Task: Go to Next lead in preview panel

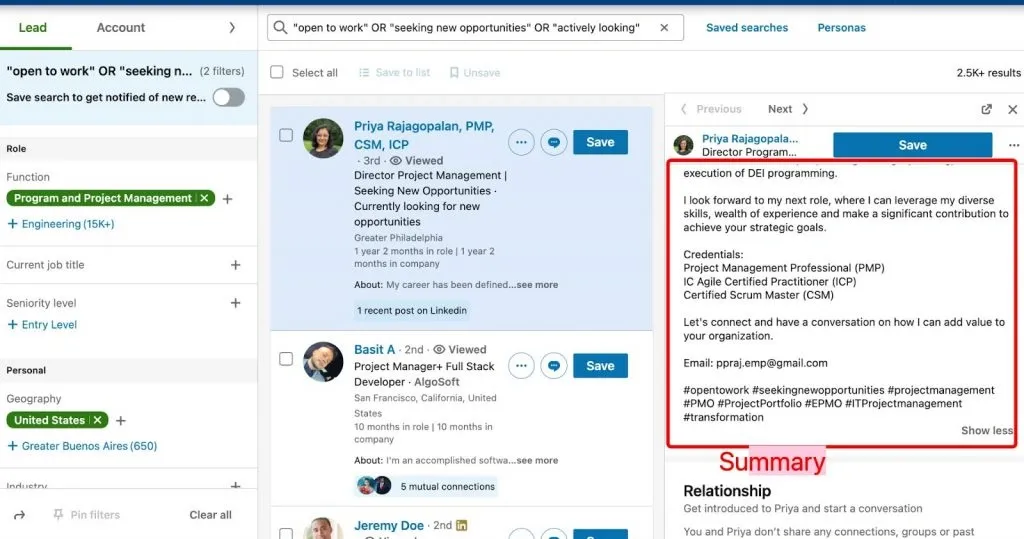Action: [x=788, y=109]
